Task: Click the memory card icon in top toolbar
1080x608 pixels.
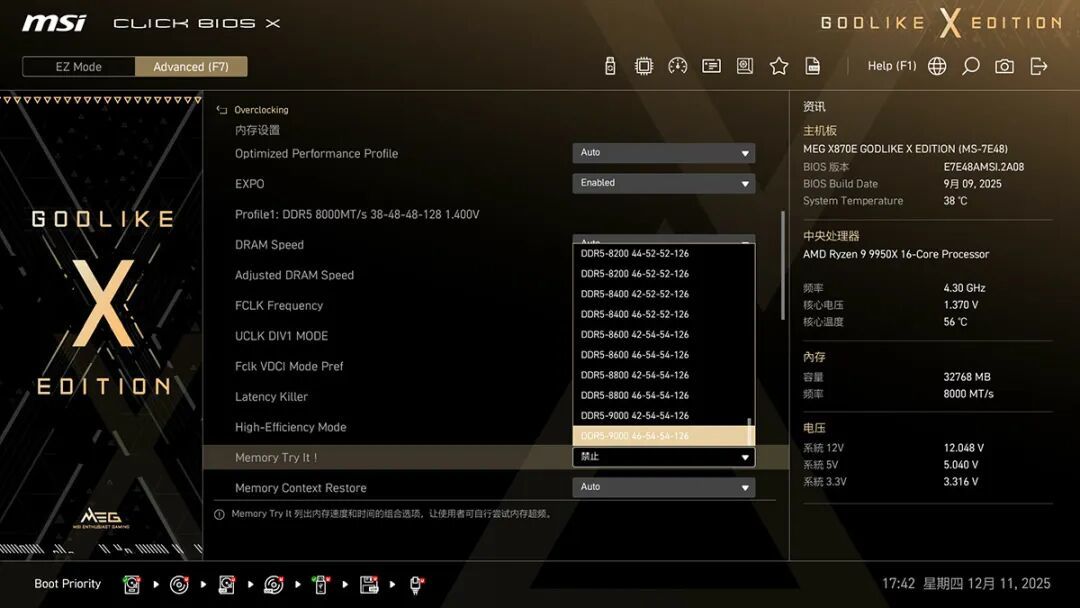Action: [712, 66]
